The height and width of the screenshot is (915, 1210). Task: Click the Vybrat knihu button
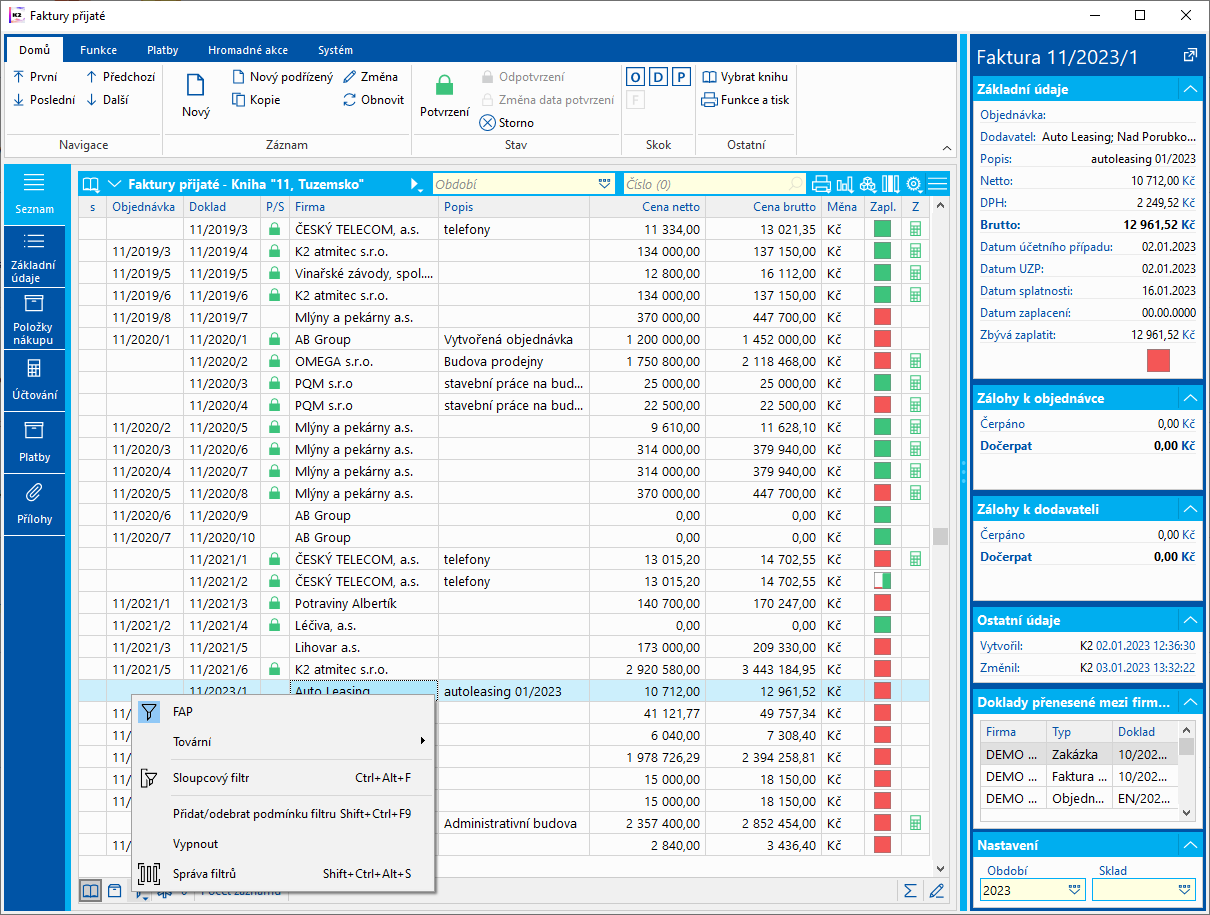pyautogui.click(x=745, y=77)
